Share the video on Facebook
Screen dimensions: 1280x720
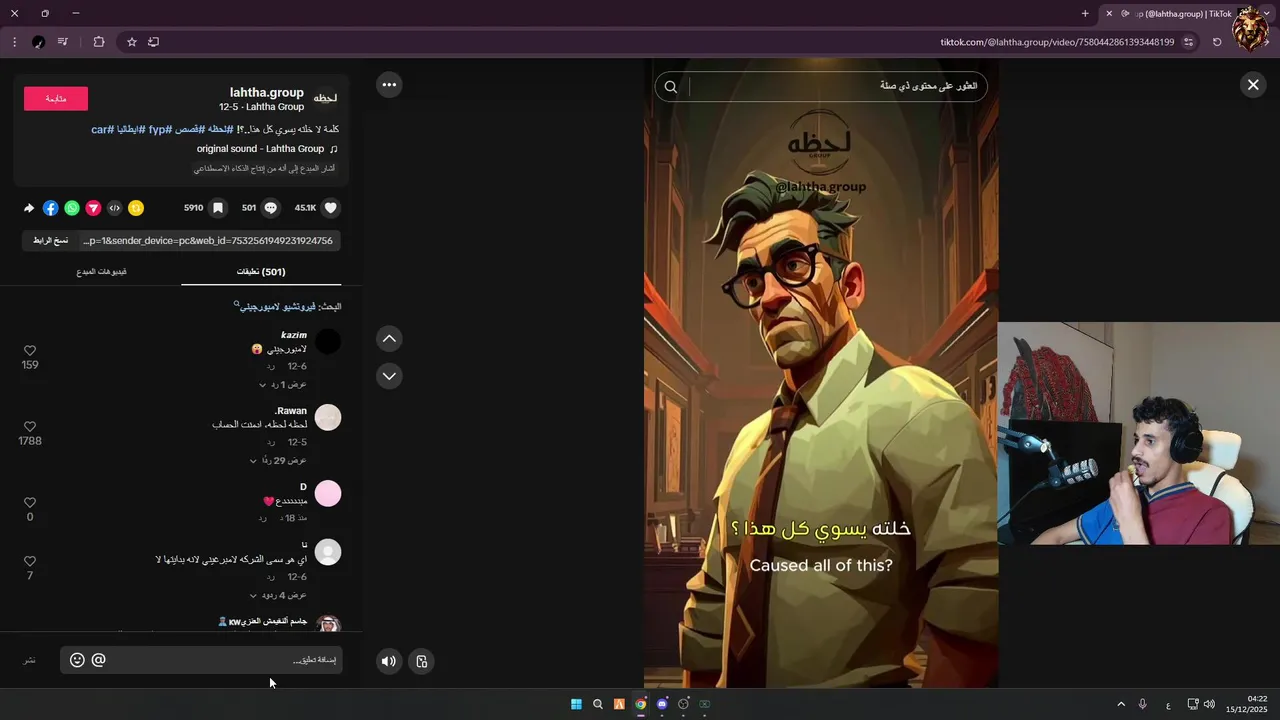[x=51, y=208]
